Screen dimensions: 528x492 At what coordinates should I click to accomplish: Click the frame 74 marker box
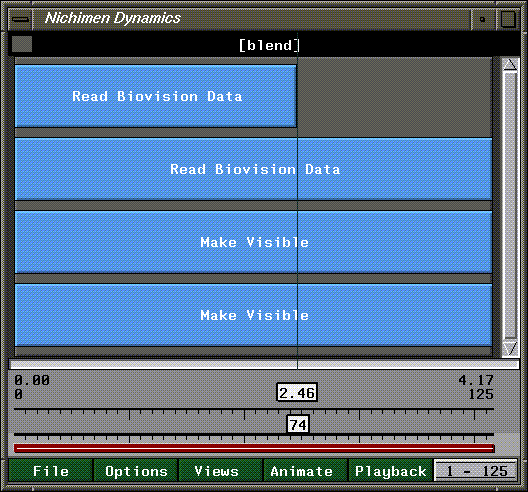pyautogui.click(x=298, y=424)
